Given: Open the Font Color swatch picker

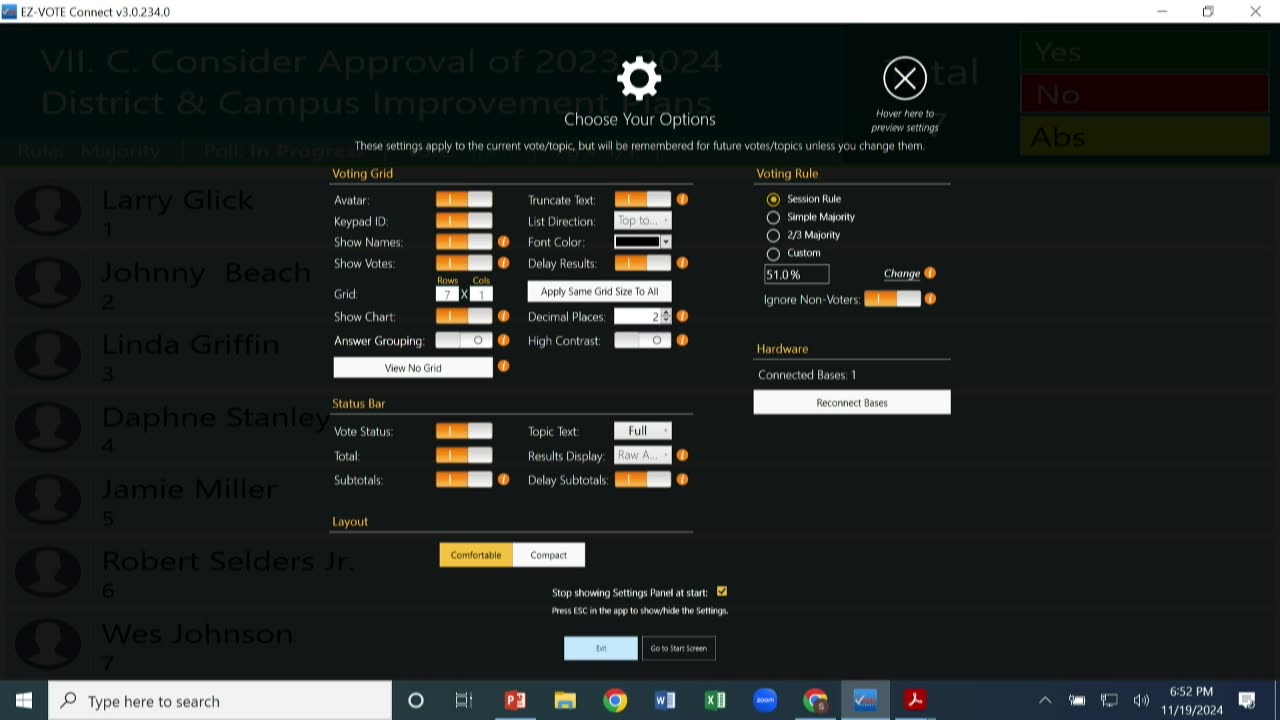Looking at the screenshot, I should (x=642, y=242).
